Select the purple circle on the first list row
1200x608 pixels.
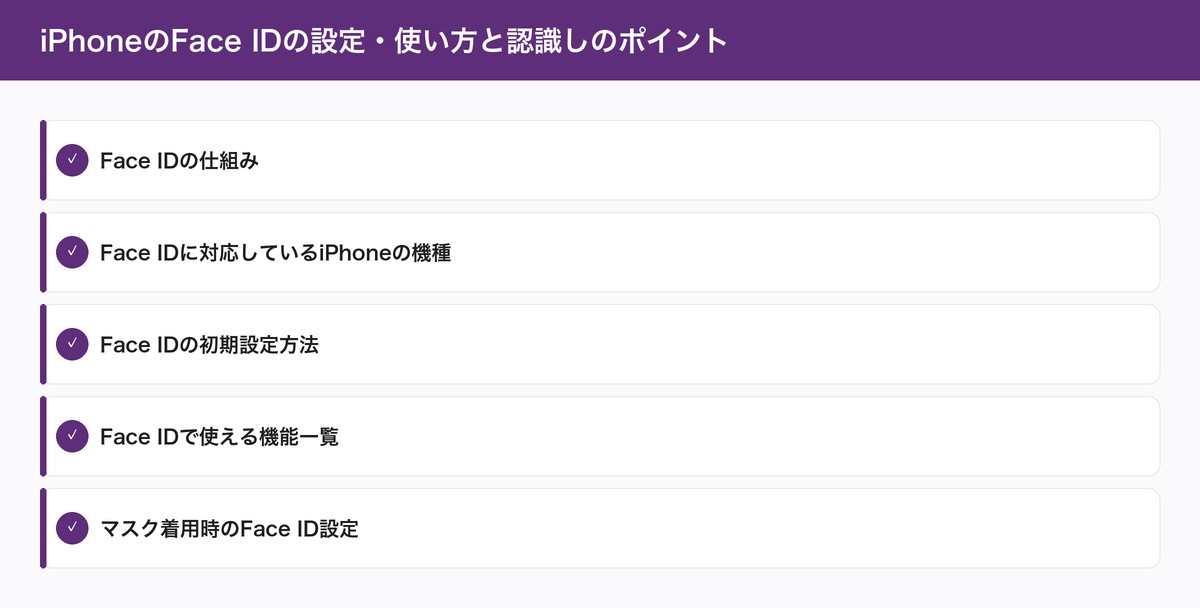pos(72,160)
